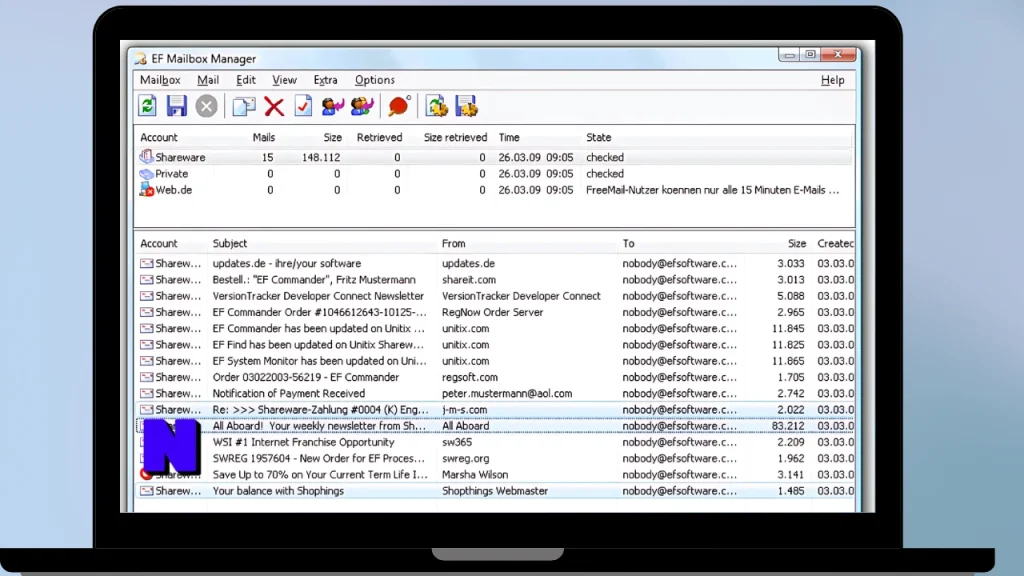The width and height of the screenshot is (1024, 576).
Task: Select the EF Commander Order #1046612643 mail
Action: 319,312
